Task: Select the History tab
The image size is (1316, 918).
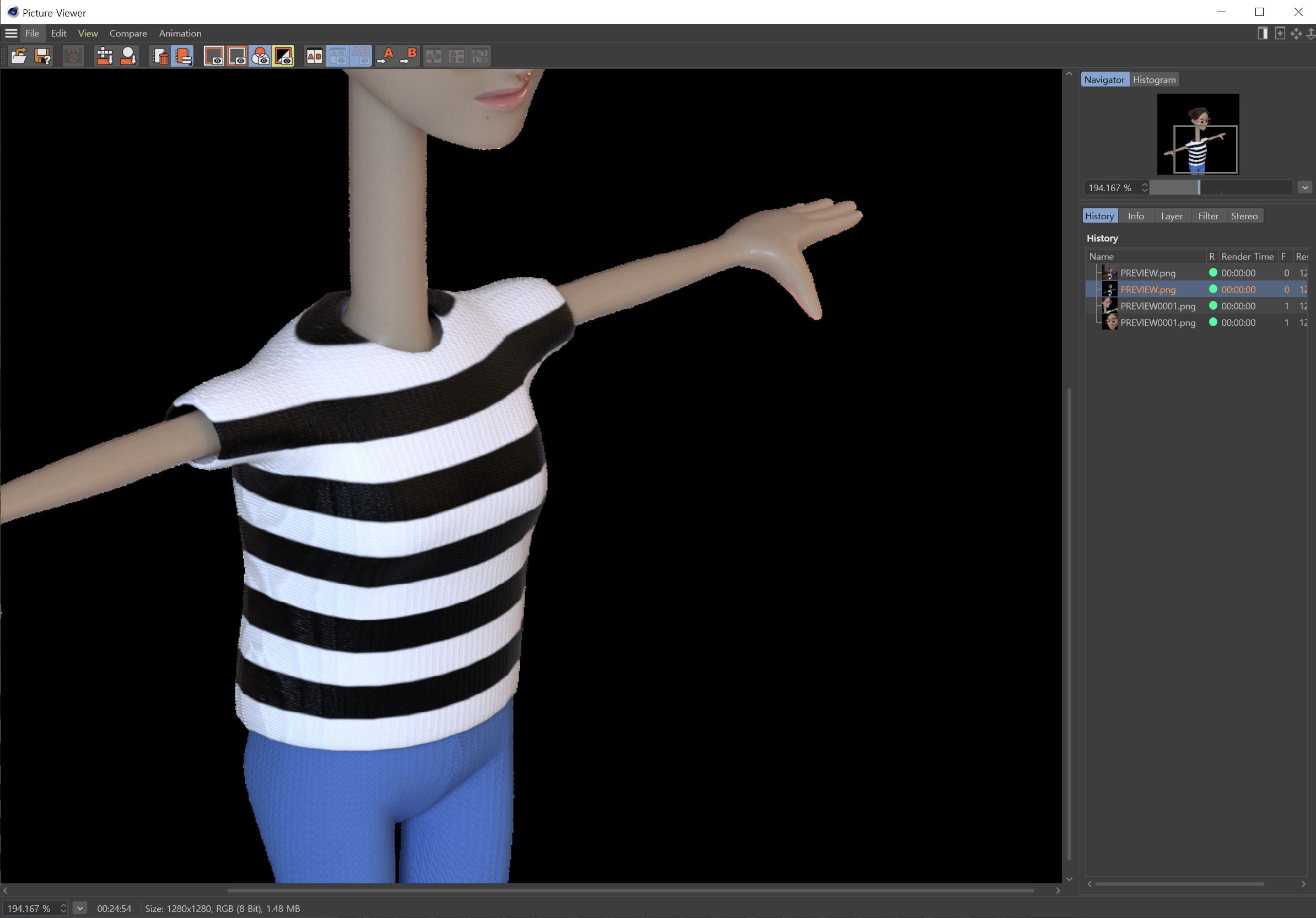Action: point(1099,216)
